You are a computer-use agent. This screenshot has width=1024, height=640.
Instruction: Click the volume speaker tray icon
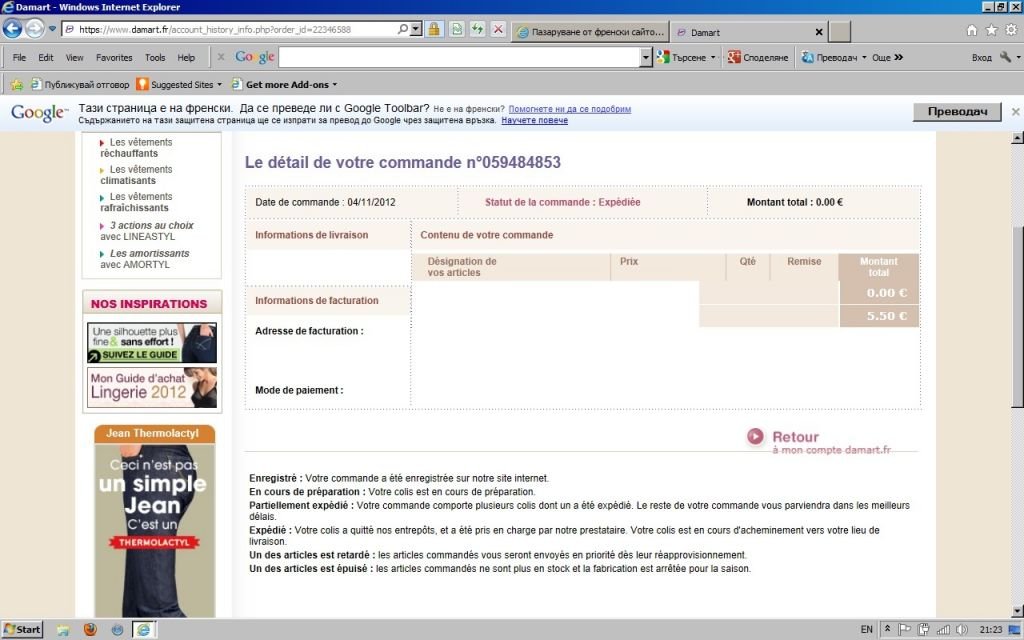click(961, 630)
